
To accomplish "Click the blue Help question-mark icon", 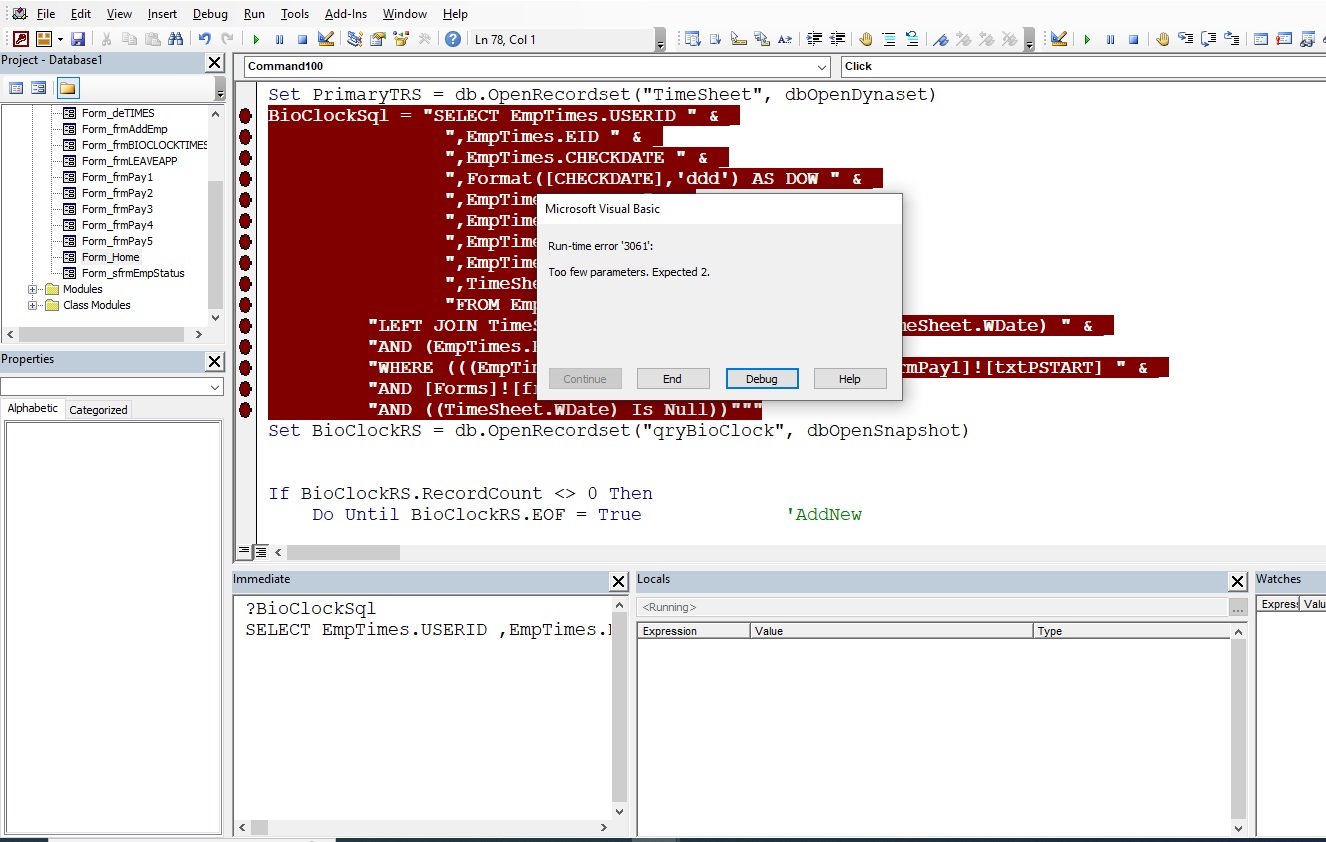I will tap(453, 39).
